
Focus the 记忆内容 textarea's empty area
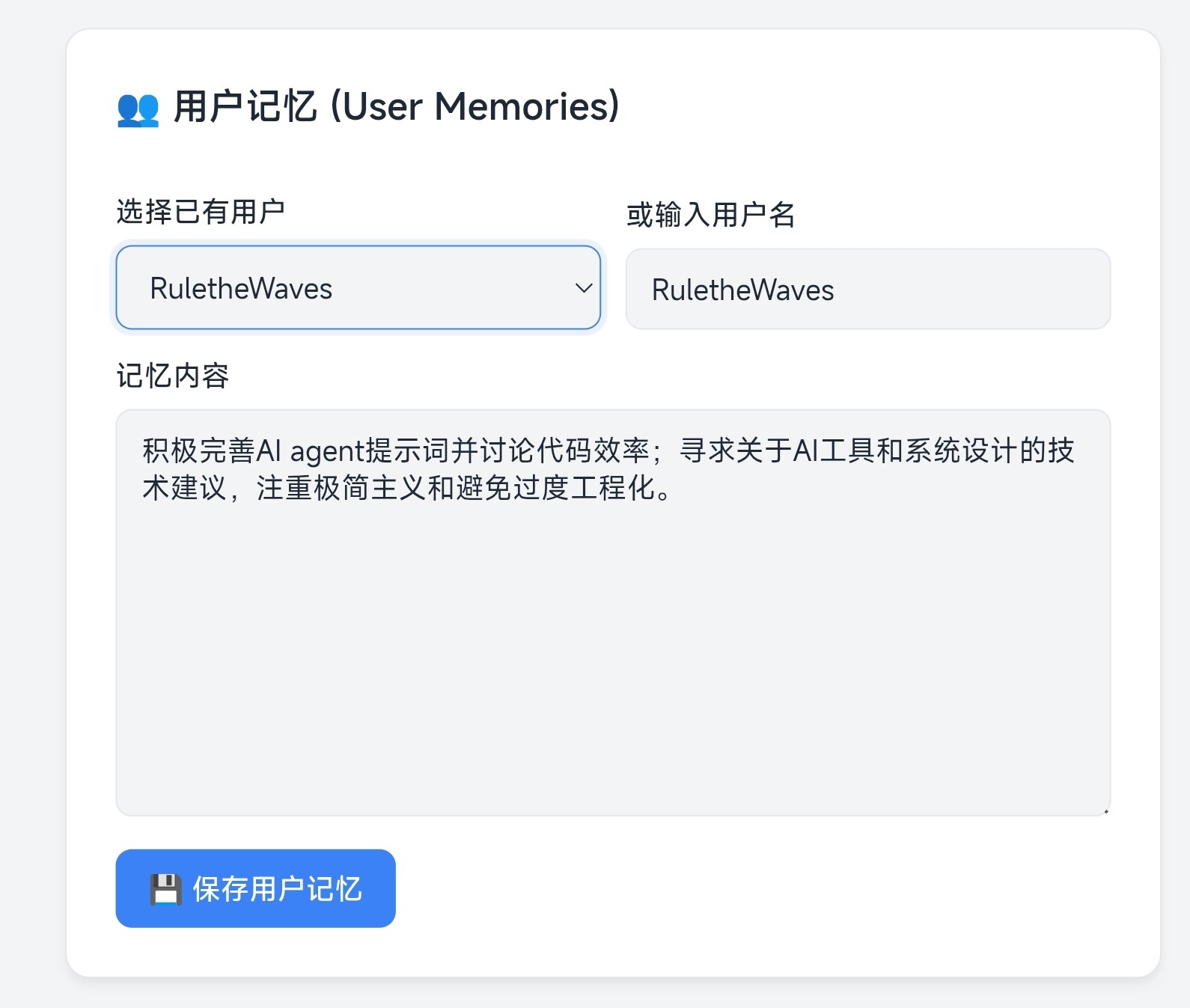[612, 659]
